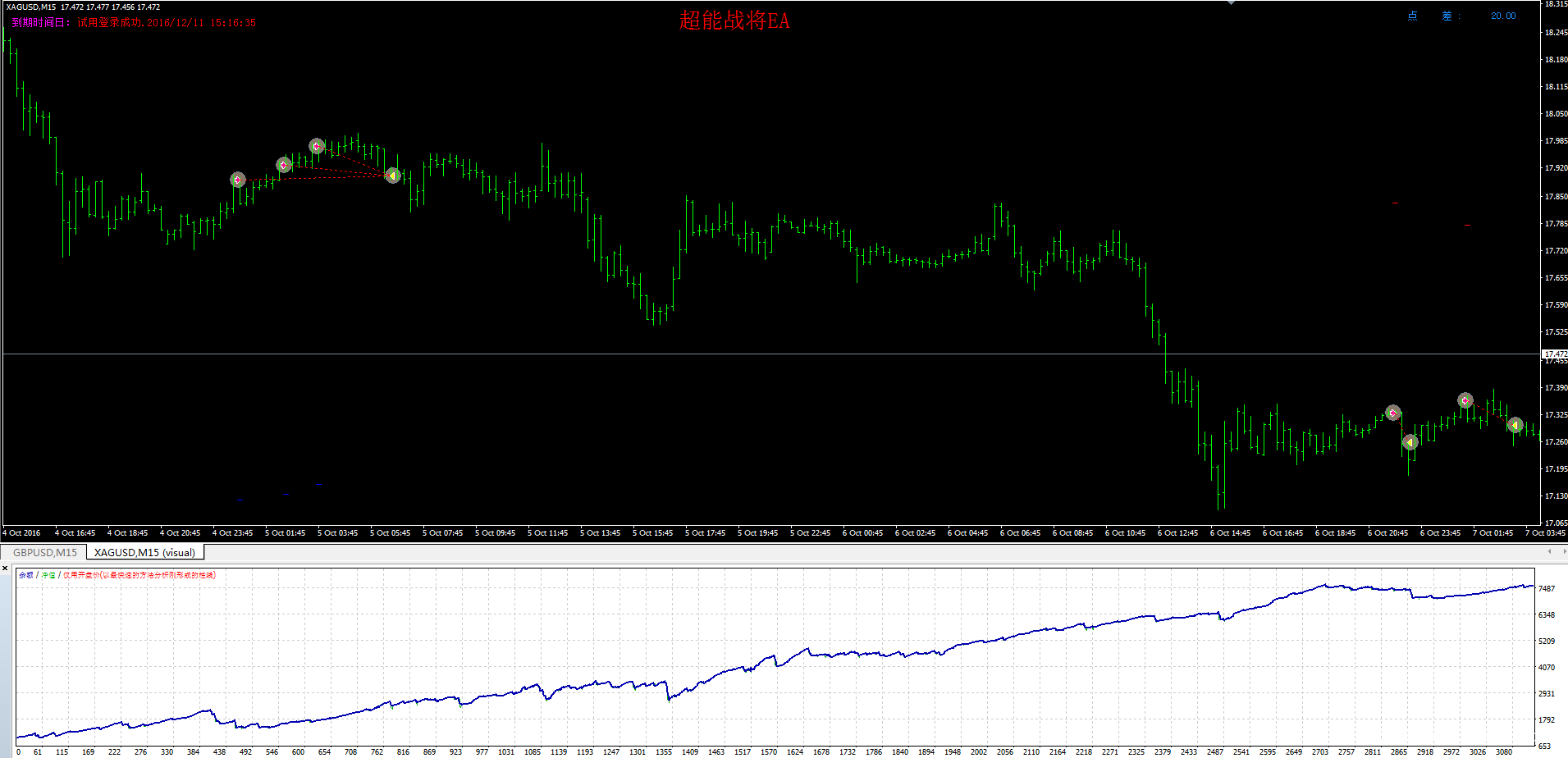Click the rightmost yellow exit marker on the chart
The image size is (1568, 758).
tap(1515, 425)
